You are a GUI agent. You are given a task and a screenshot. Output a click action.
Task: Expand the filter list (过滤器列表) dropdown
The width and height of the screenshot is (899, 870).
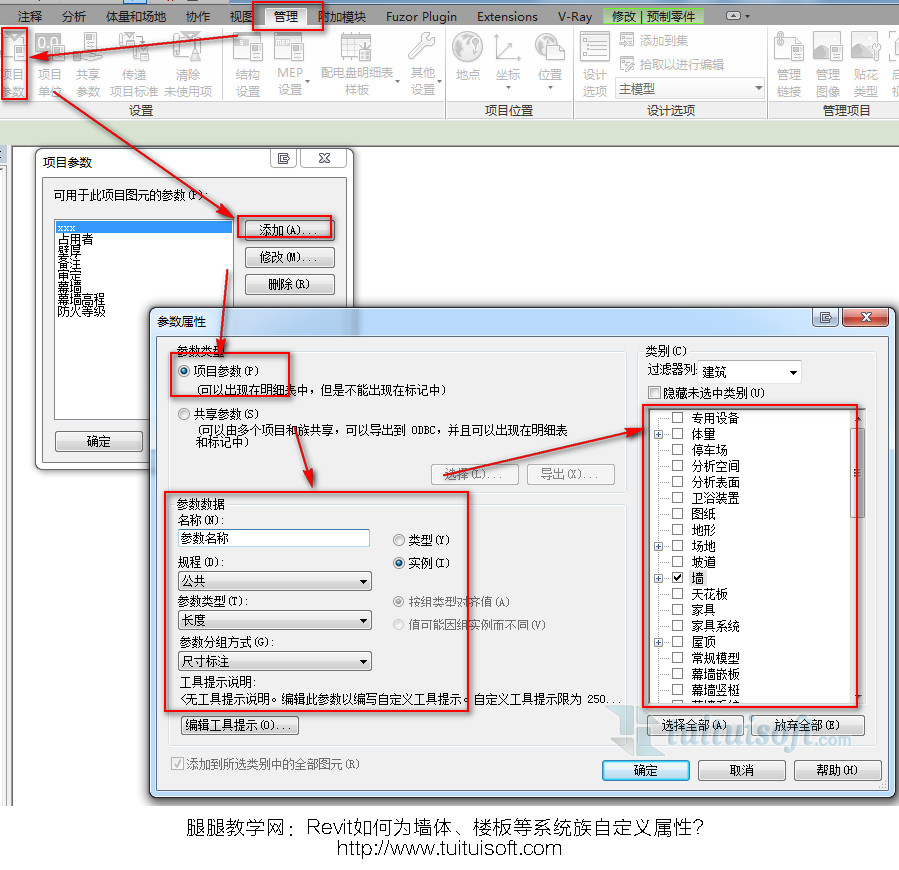coord(750,373)
